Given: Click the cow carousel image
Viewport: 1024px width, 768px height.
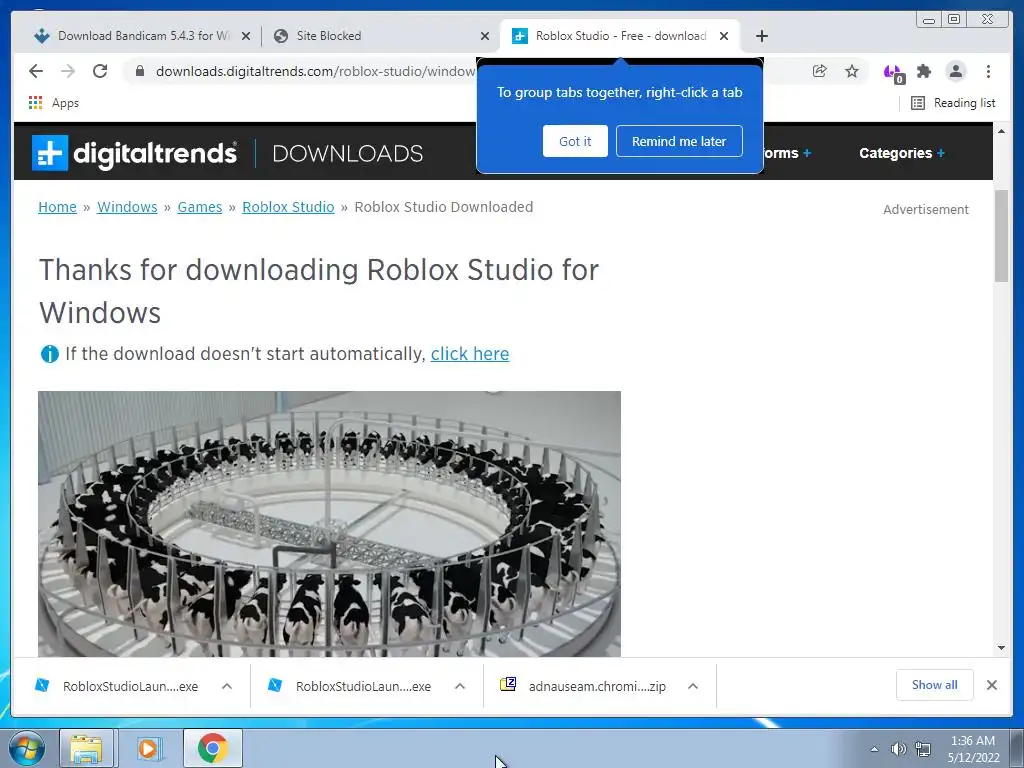Looking at the screenshot, I should pos(329,524).
